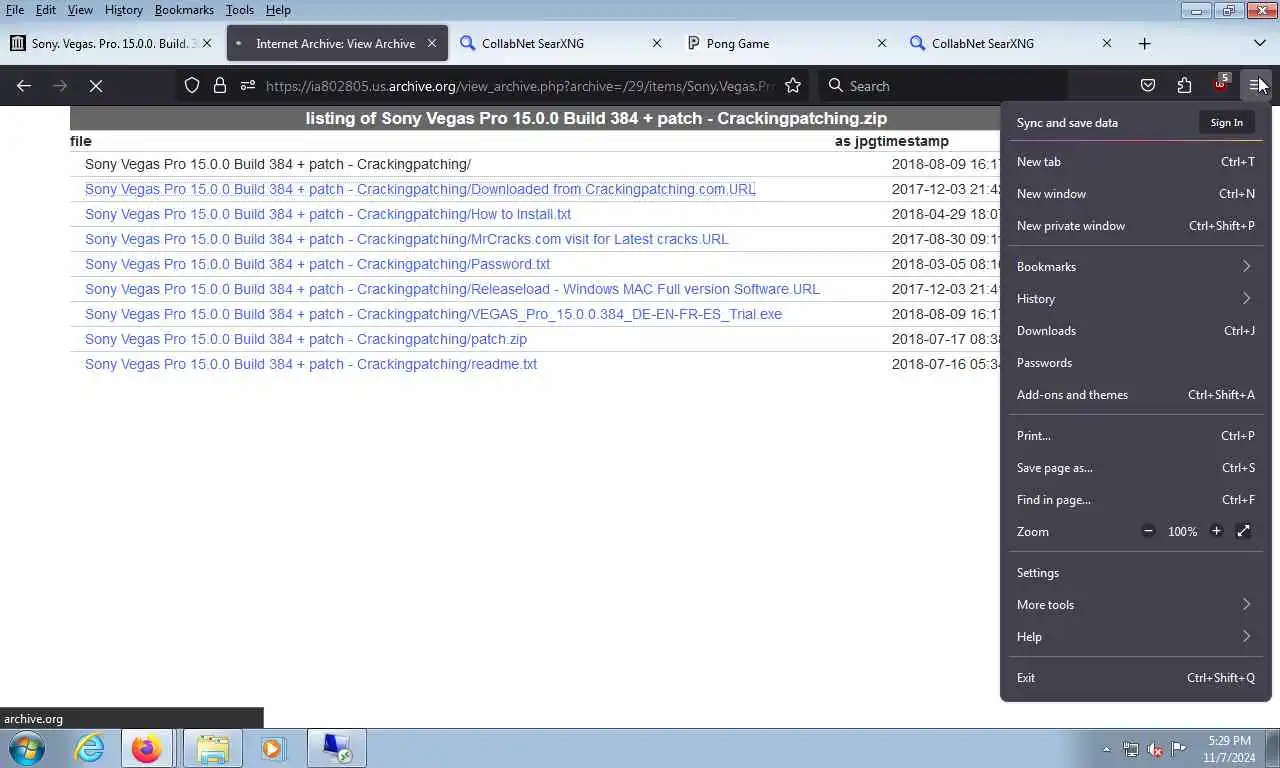Expand the Help submenu
This screenshot has height=768, width=1280.
point(1135,636)
